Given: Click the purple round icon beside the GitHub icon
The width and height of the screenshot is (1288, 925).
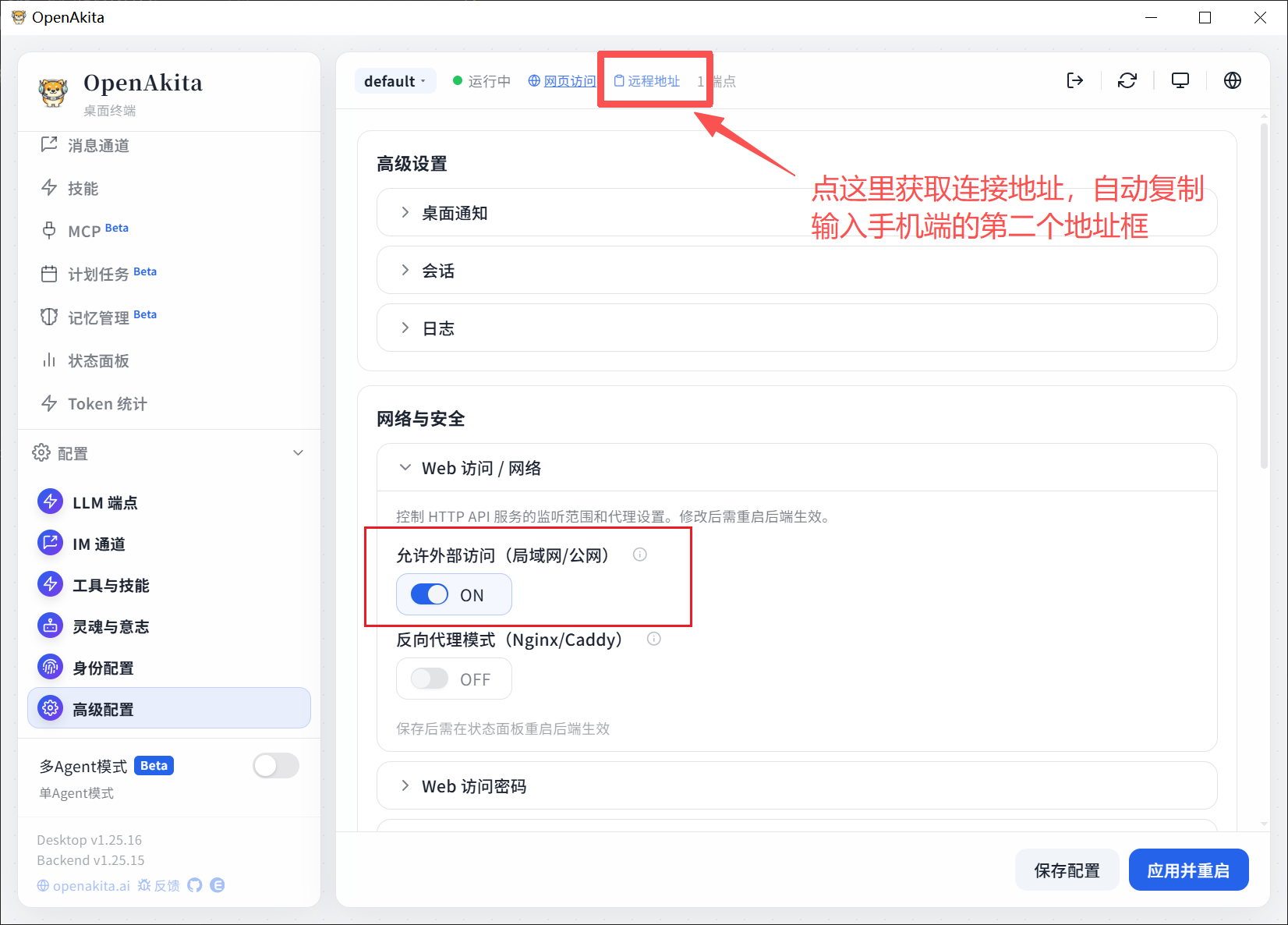Looking at the screenshot, I should (x=218, y=885).
